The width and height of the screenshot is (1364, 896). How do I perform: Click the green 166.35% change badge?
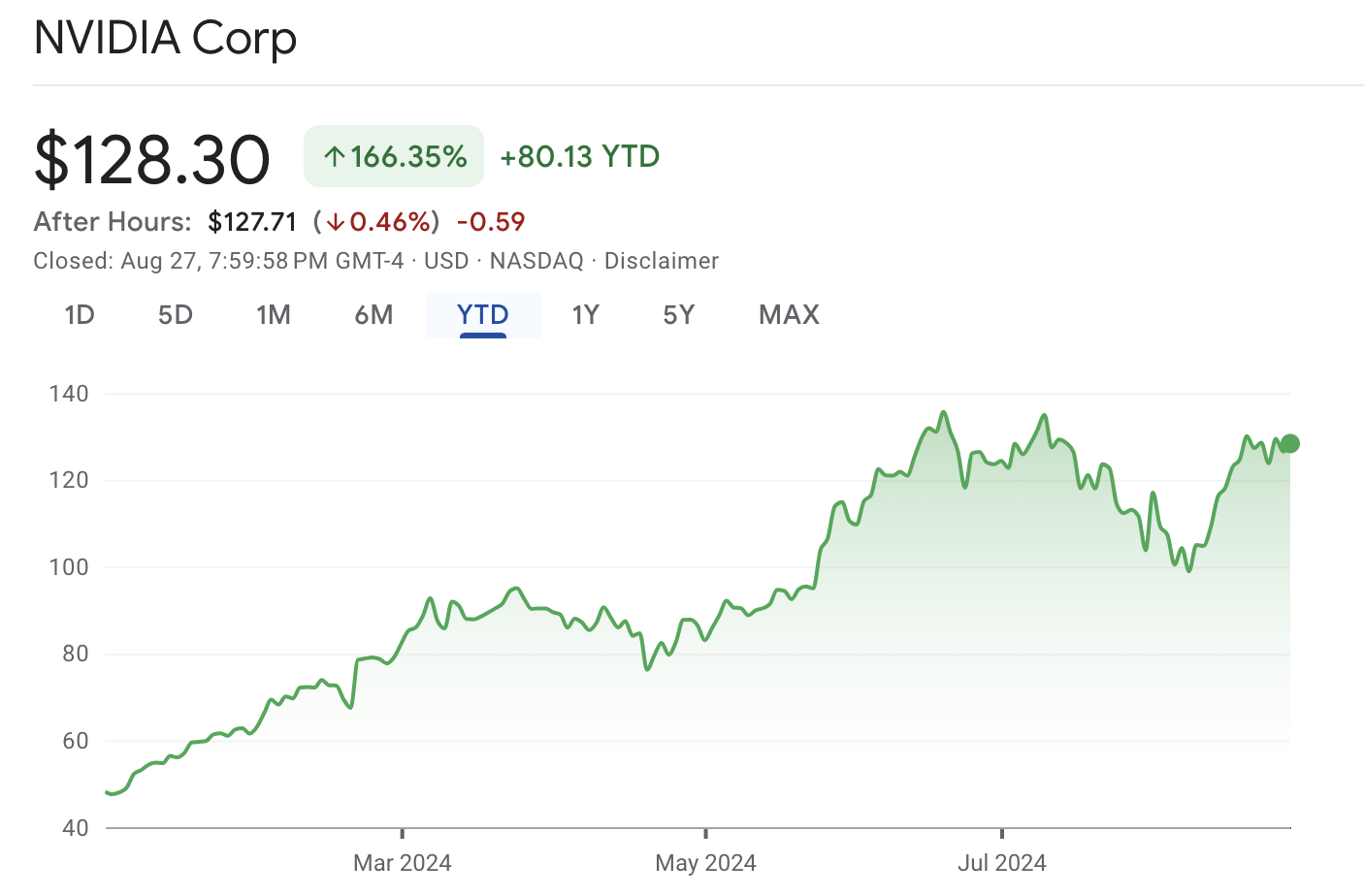point(394,156)
